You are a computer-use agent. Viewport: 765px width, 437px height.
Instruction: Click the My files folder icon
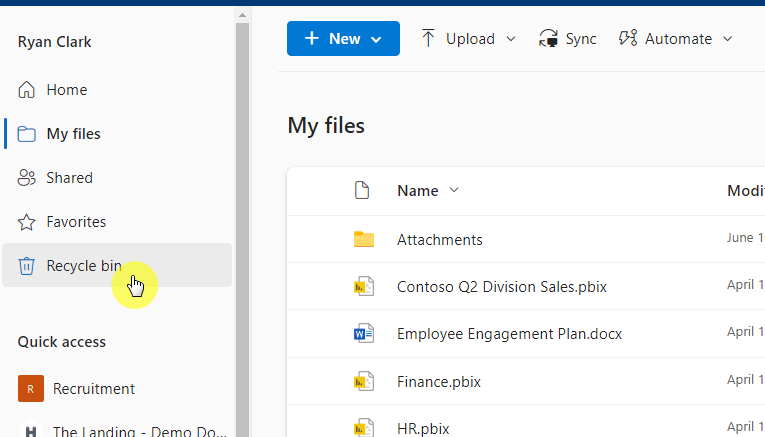[x=26, y=134]
